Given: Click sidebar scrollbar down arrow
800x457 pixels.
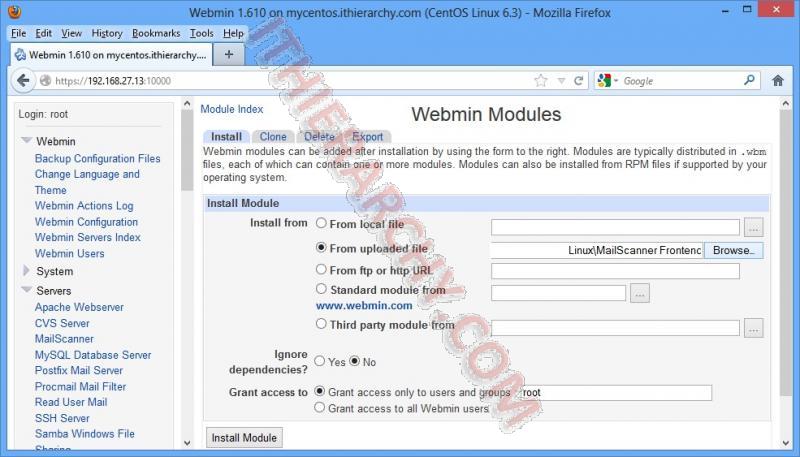Looking at the screenshot, I should click(x=187, y=443).
